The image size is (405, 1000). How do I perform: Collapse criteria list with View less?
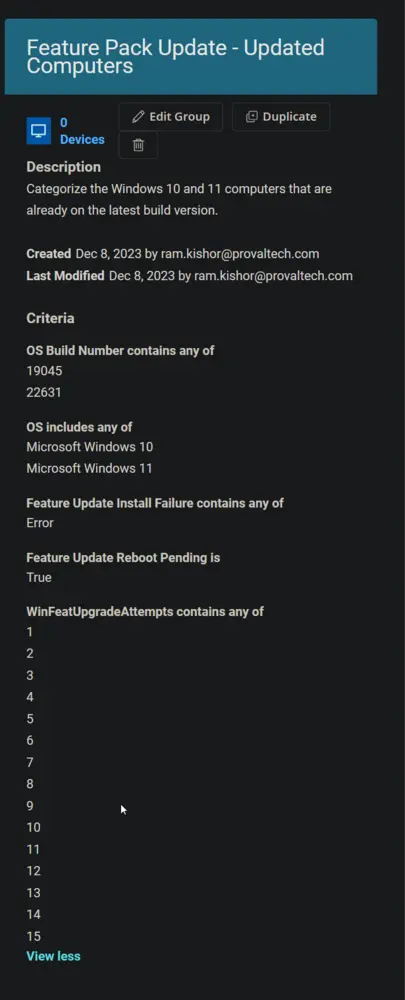click(x=54, y=956)
